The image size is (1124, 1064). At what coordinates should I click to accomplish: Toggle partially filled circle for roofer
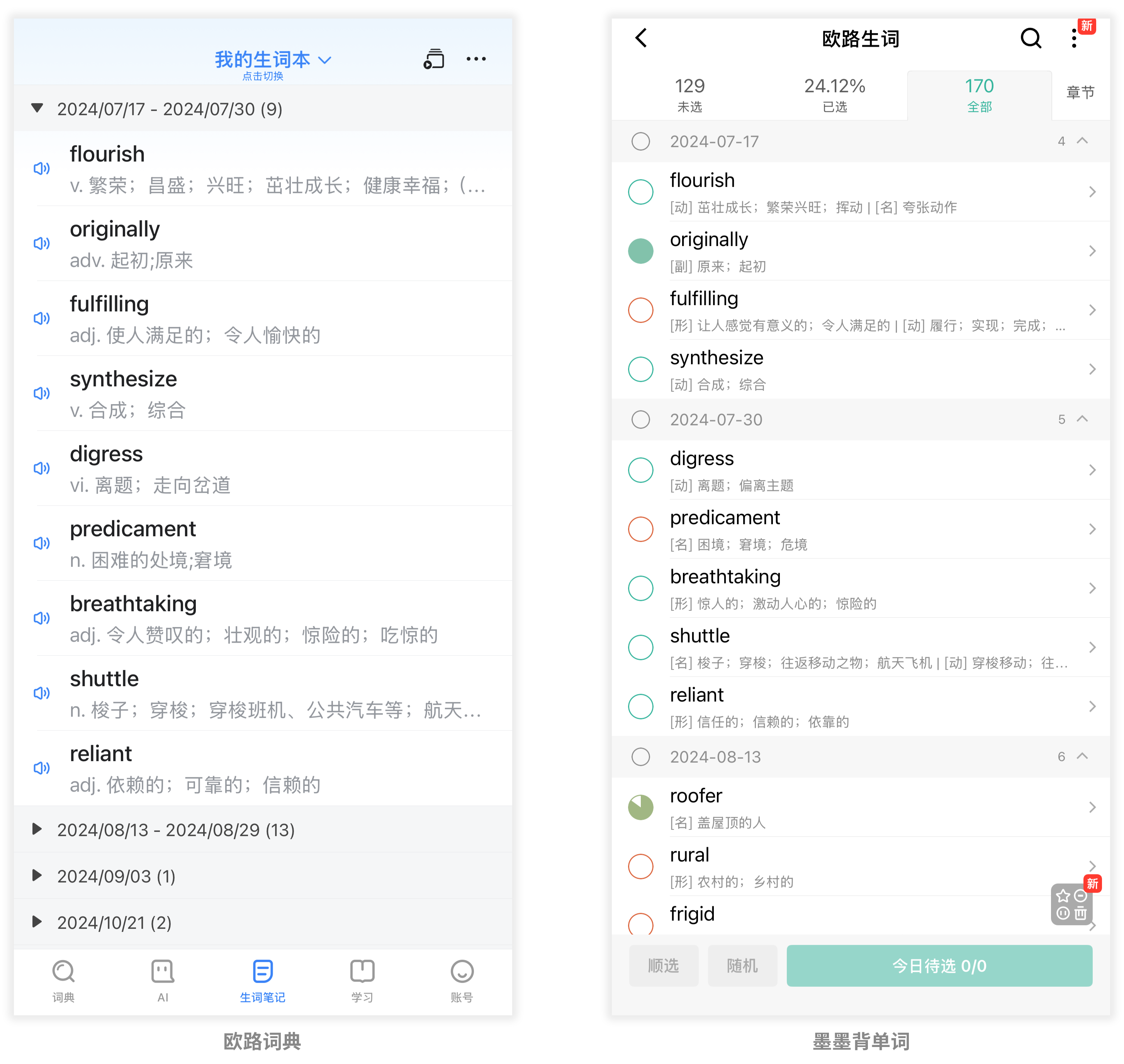[x=640, y=807]
